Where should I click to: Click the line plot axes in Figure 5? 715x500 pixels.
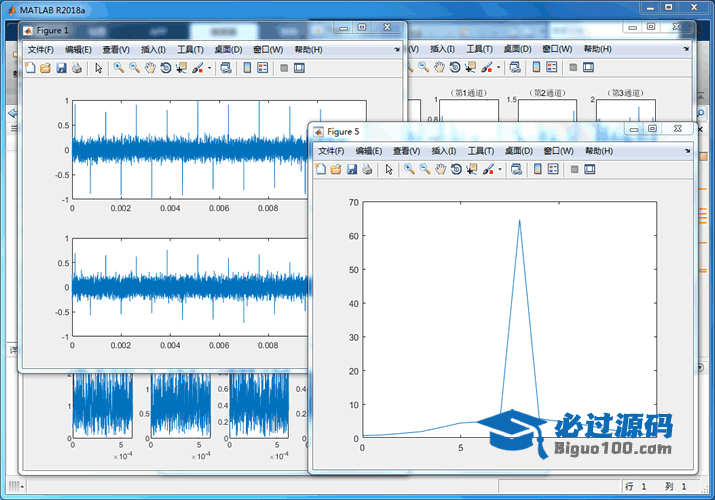click(x=509, y=320)
